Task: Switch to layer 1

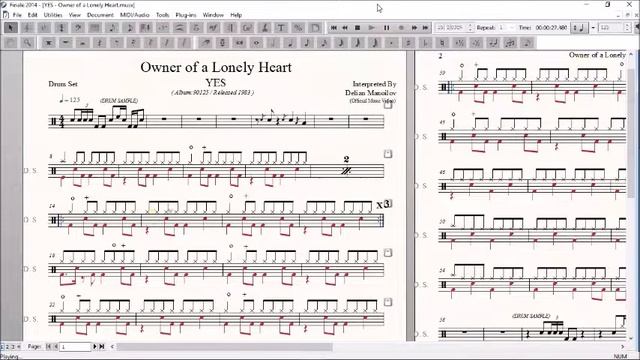Action: click(x=2, y=347)
